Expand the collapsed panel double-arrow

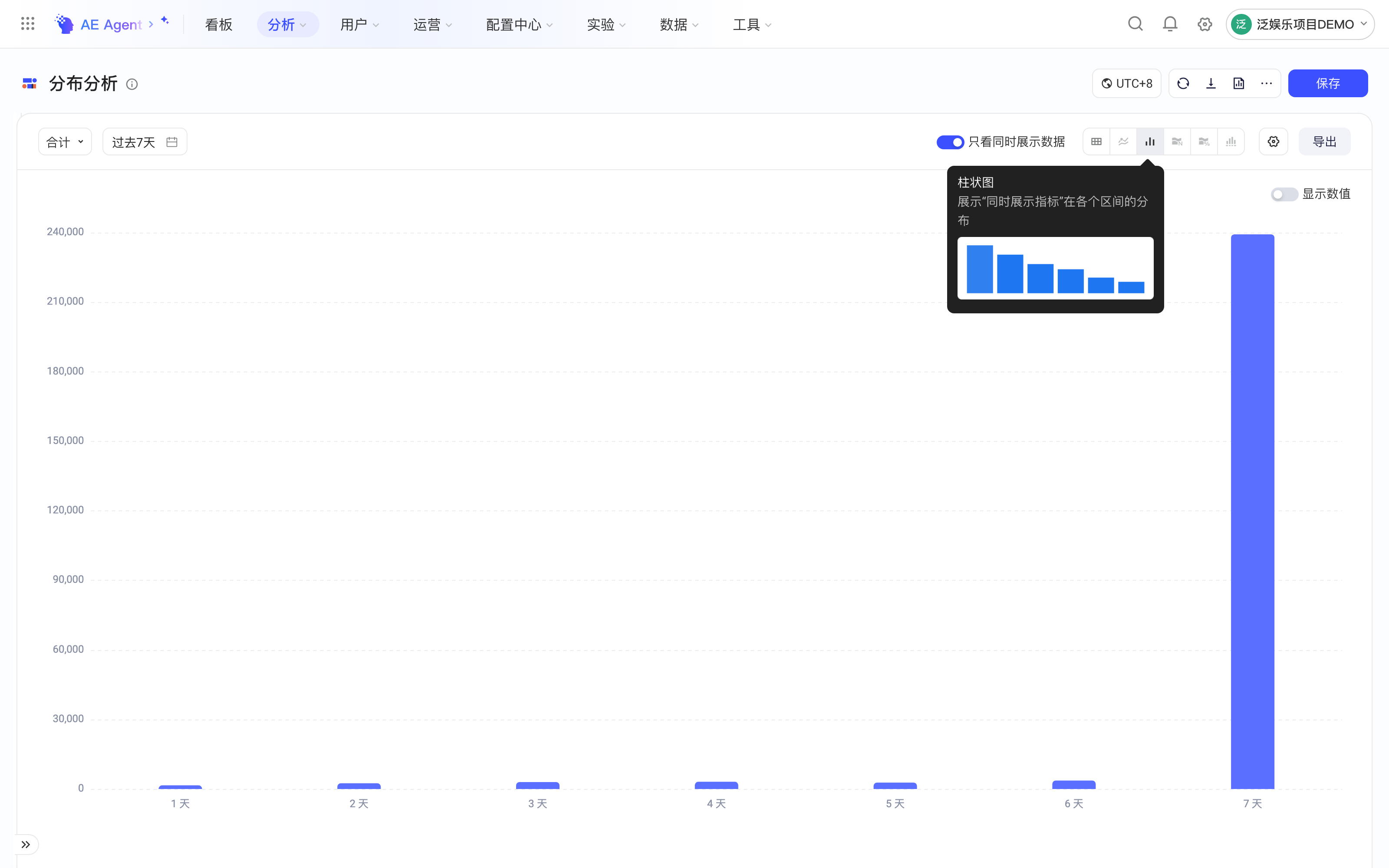click(x=26, y=844)
